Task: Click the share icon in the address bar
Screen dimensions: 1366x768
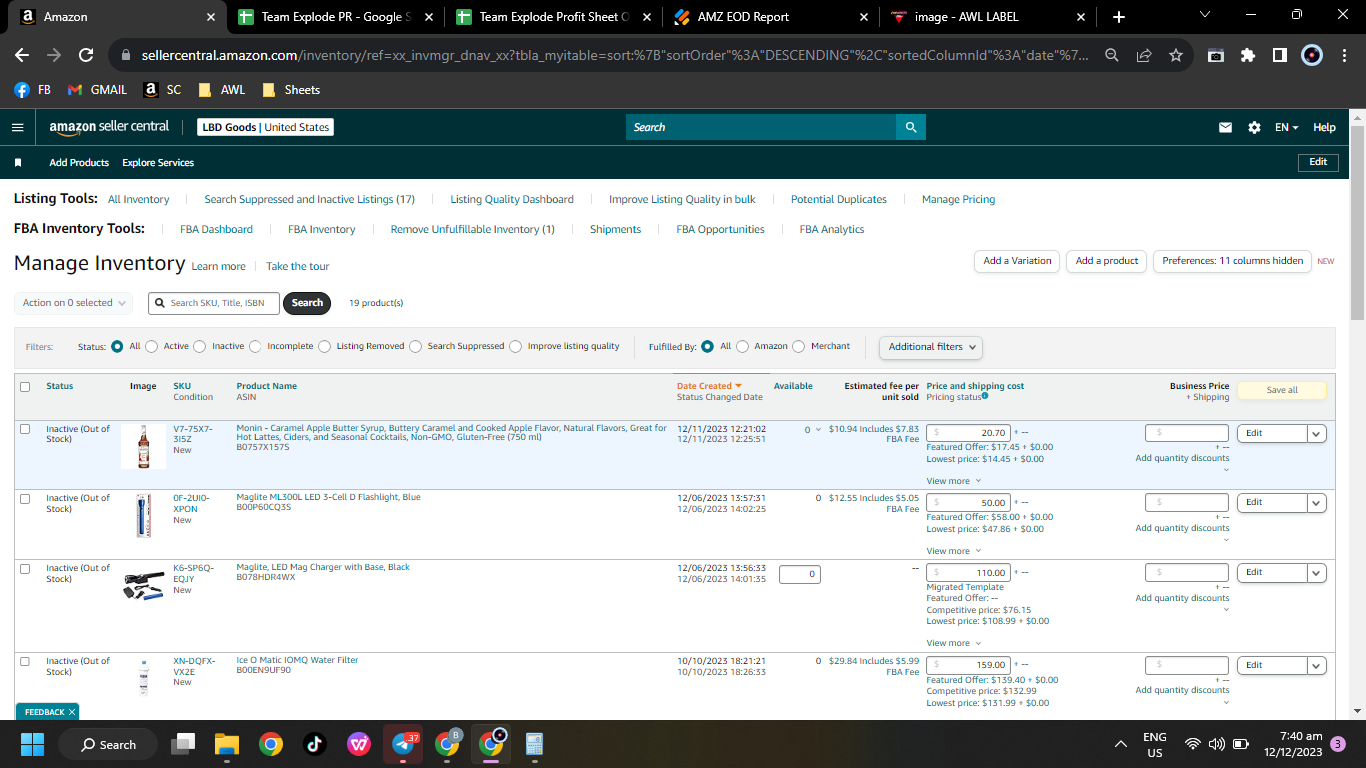Action: (x=1144, y=55)
